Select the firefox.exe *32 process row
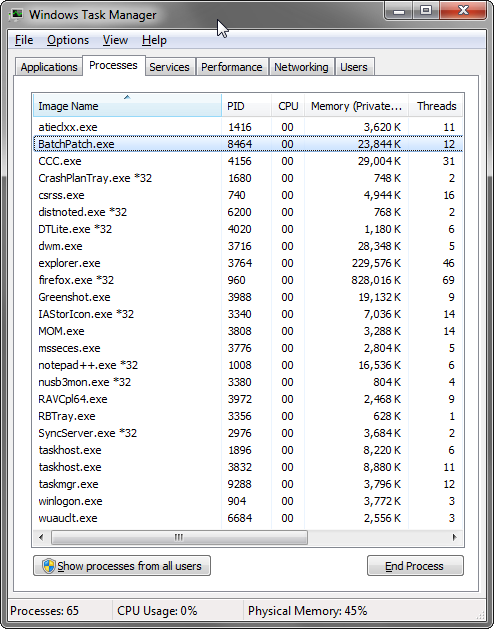This screenshot has width=494, height=629. (248, 280)
